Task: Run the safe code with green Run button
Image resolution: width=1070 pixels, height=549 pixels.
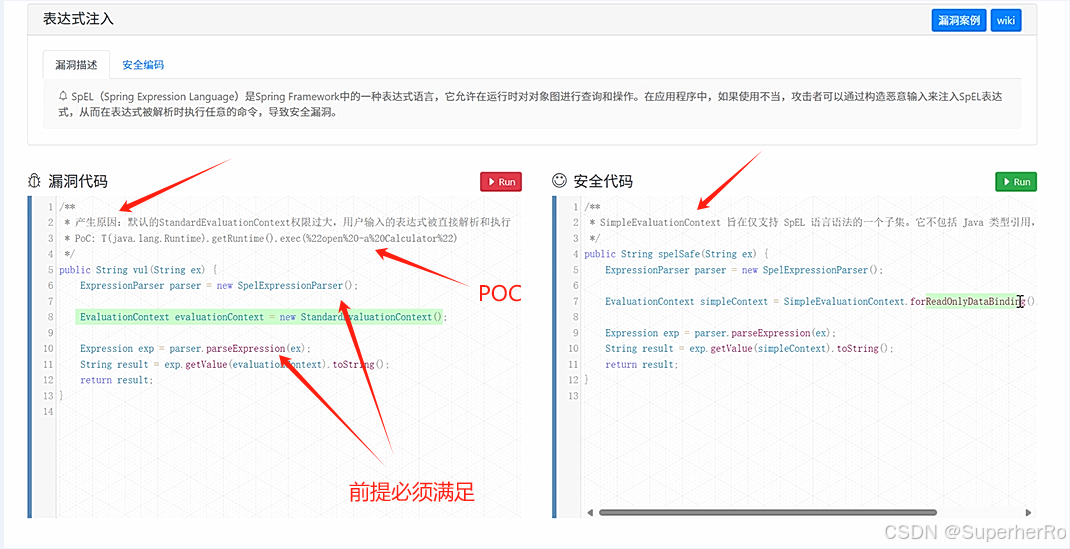Action: (1016, 182)
